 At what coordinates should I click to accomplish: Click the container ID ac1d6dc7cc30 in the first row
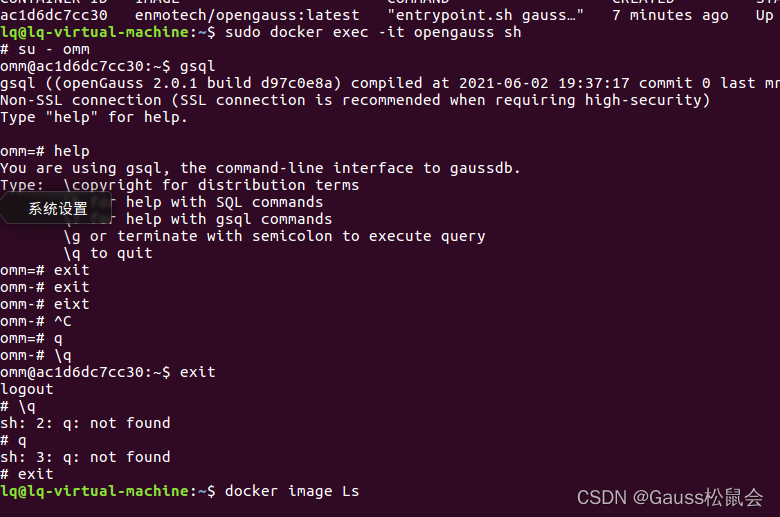54,15
